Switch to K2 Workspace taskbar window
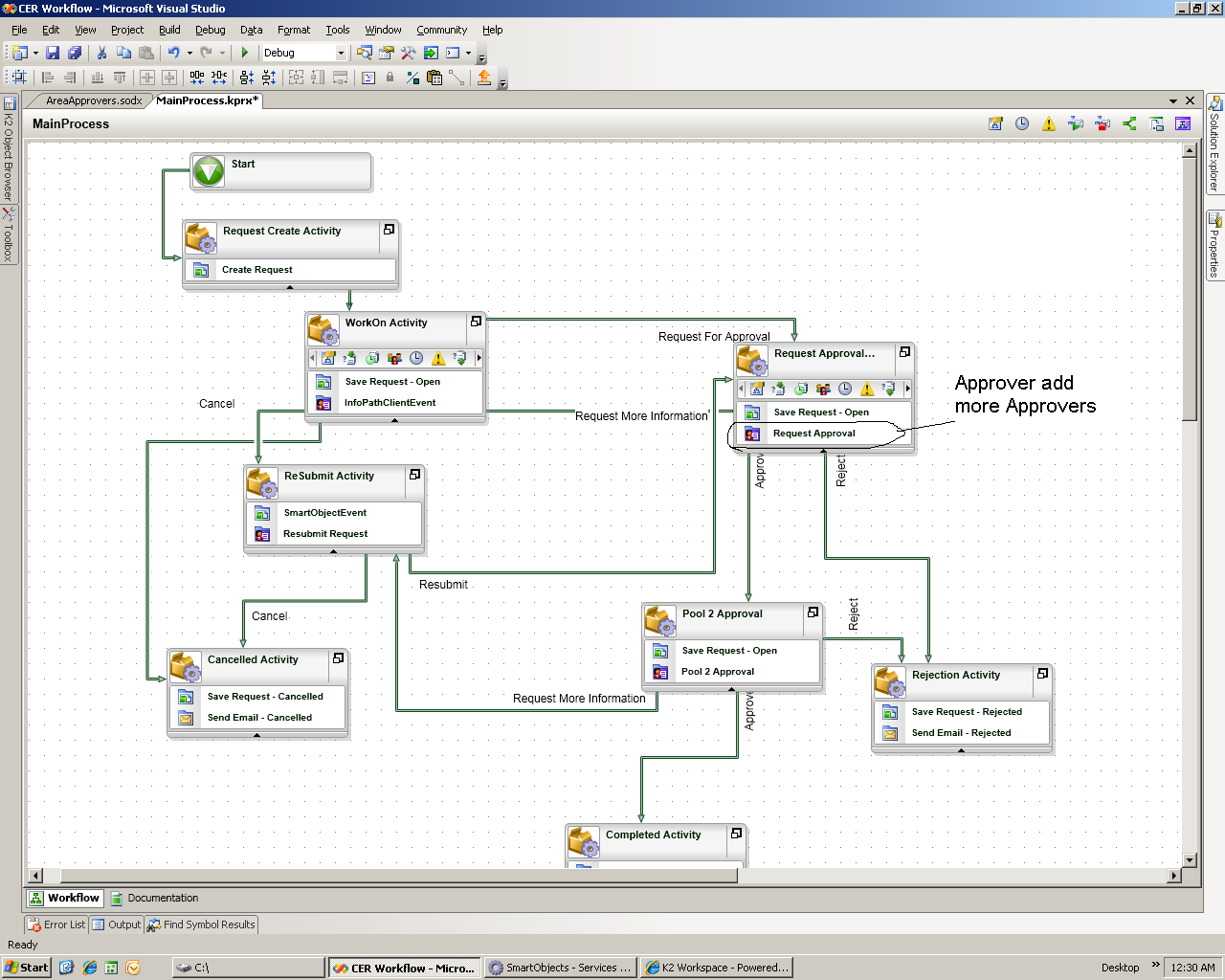1225x980 pixels. click(717, 968)
